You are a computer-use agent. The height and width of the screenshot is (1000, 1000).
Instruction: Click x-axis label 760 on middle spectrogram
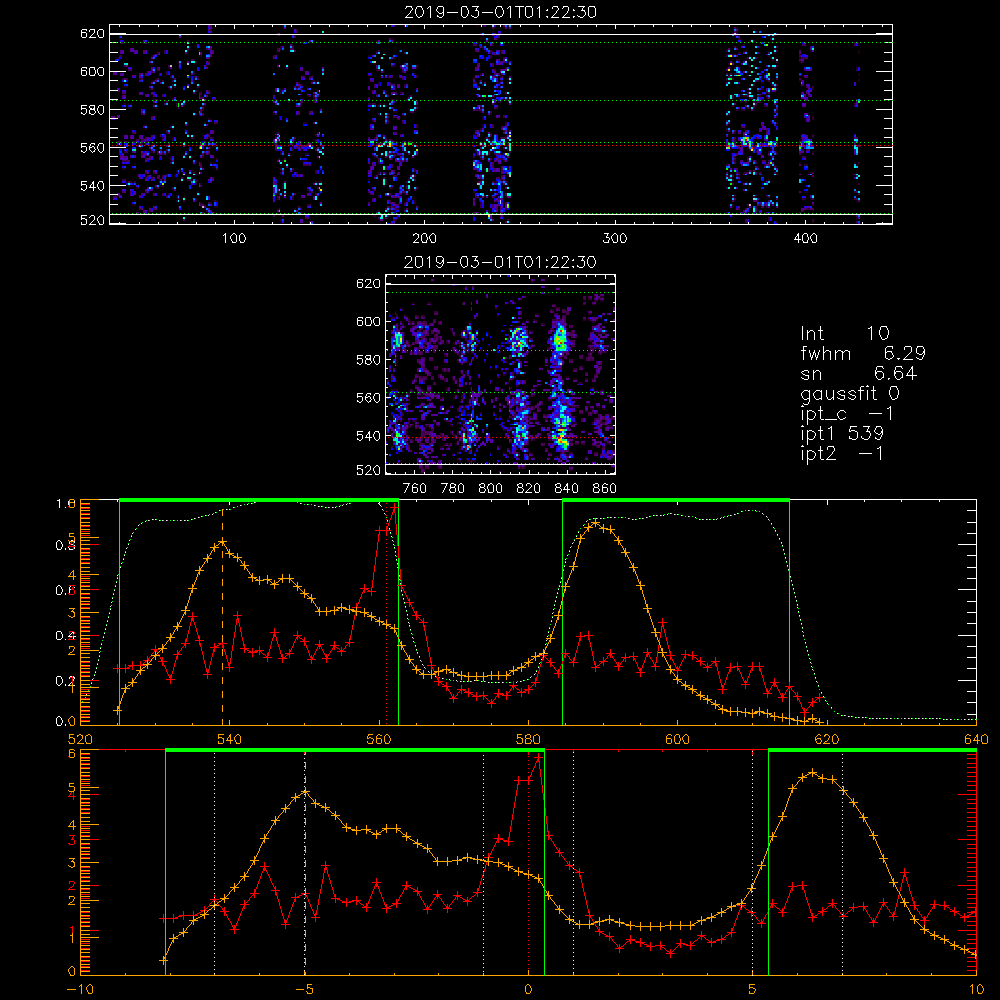tap(415, 489)
